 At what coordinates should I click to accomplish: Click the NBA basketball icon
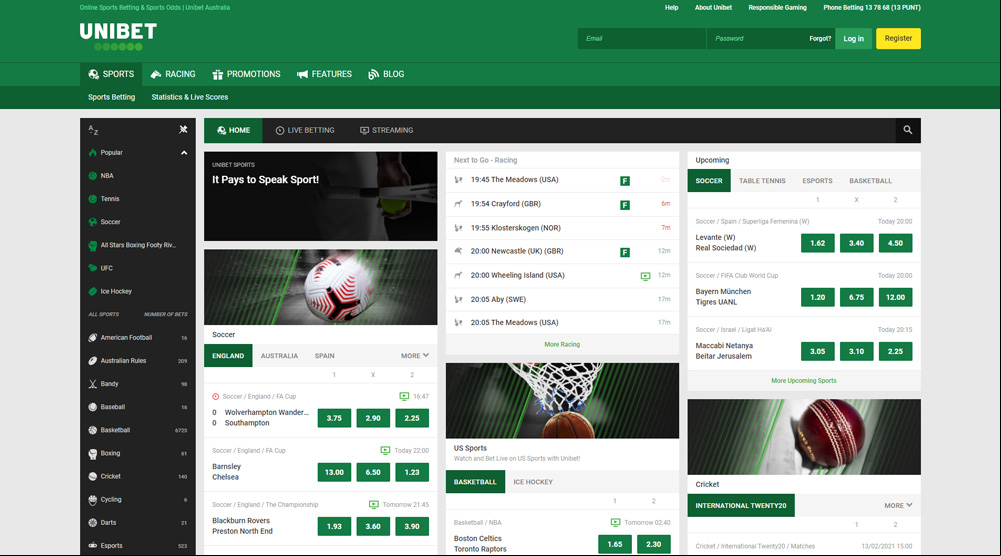[x=93, y=176]
